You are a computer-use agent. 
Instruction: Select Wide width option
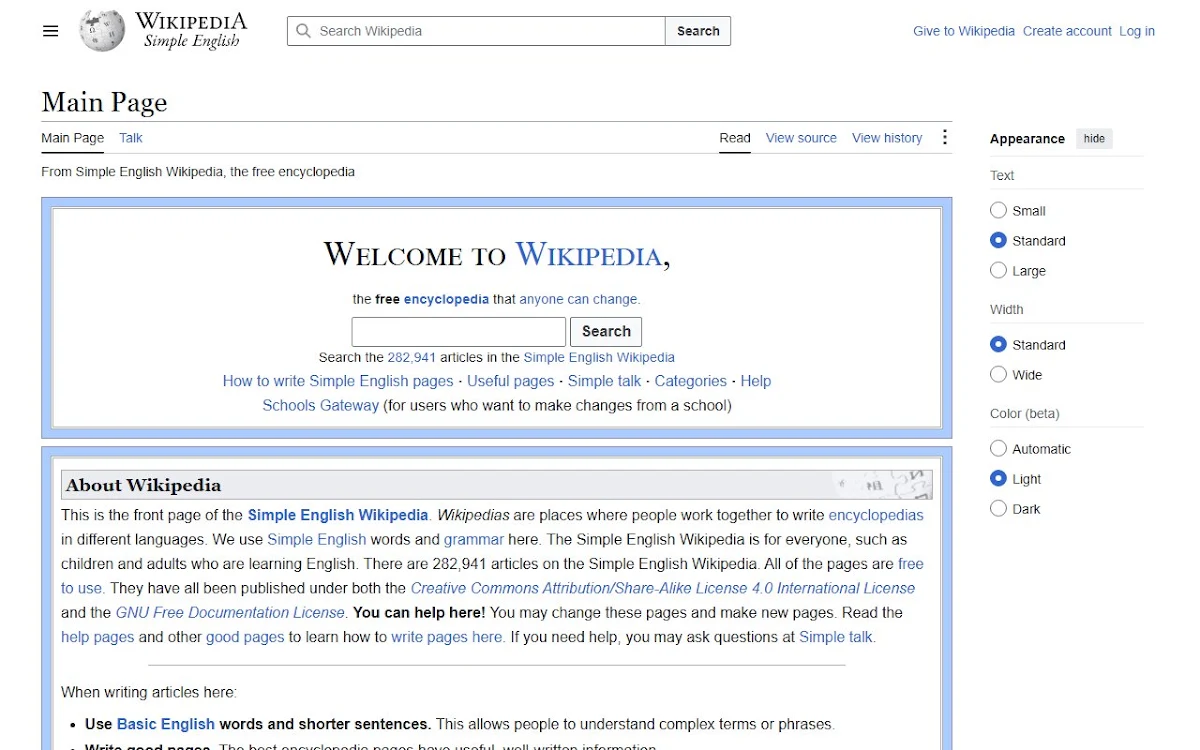pos(998,374)
